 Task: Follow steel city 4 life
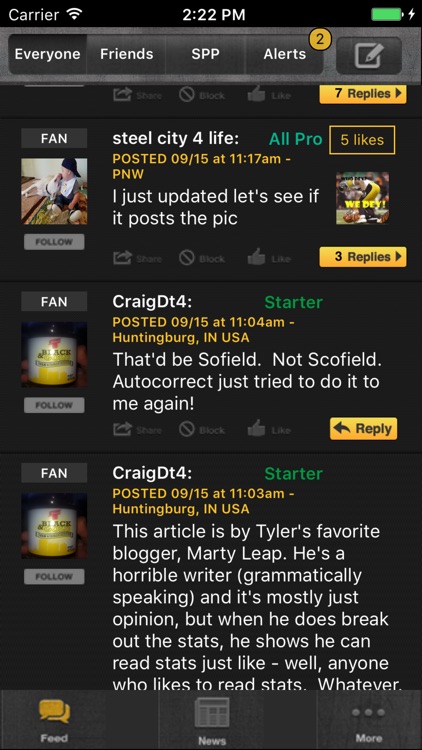tap(54, 242)
